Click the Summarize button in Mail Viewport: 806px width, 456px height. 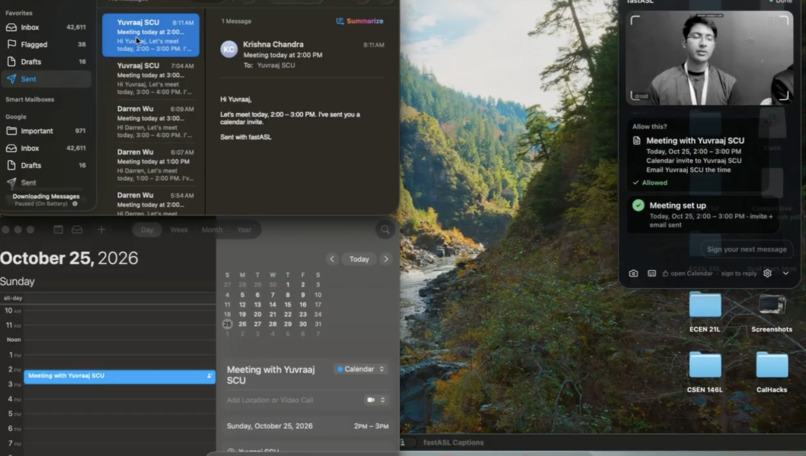tap(360, 21)
